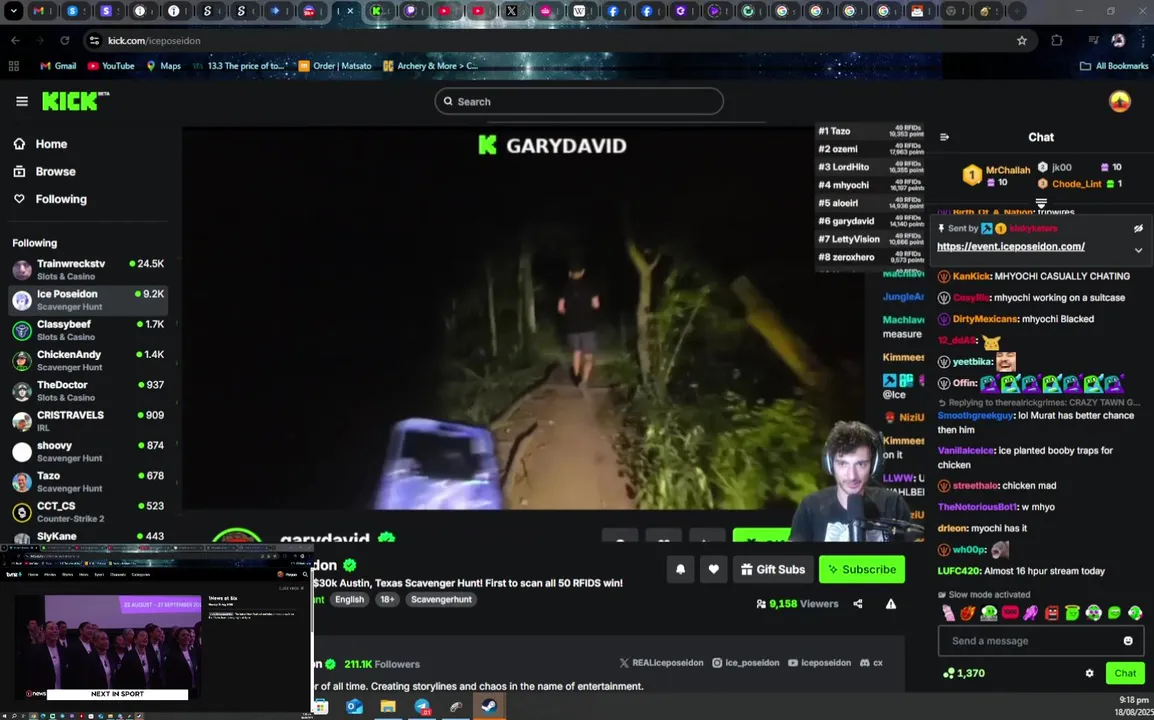This screenshot has height=720, width=1154.
Task: Open Steam from the taskbar
Action: click(x=489, y=707)
